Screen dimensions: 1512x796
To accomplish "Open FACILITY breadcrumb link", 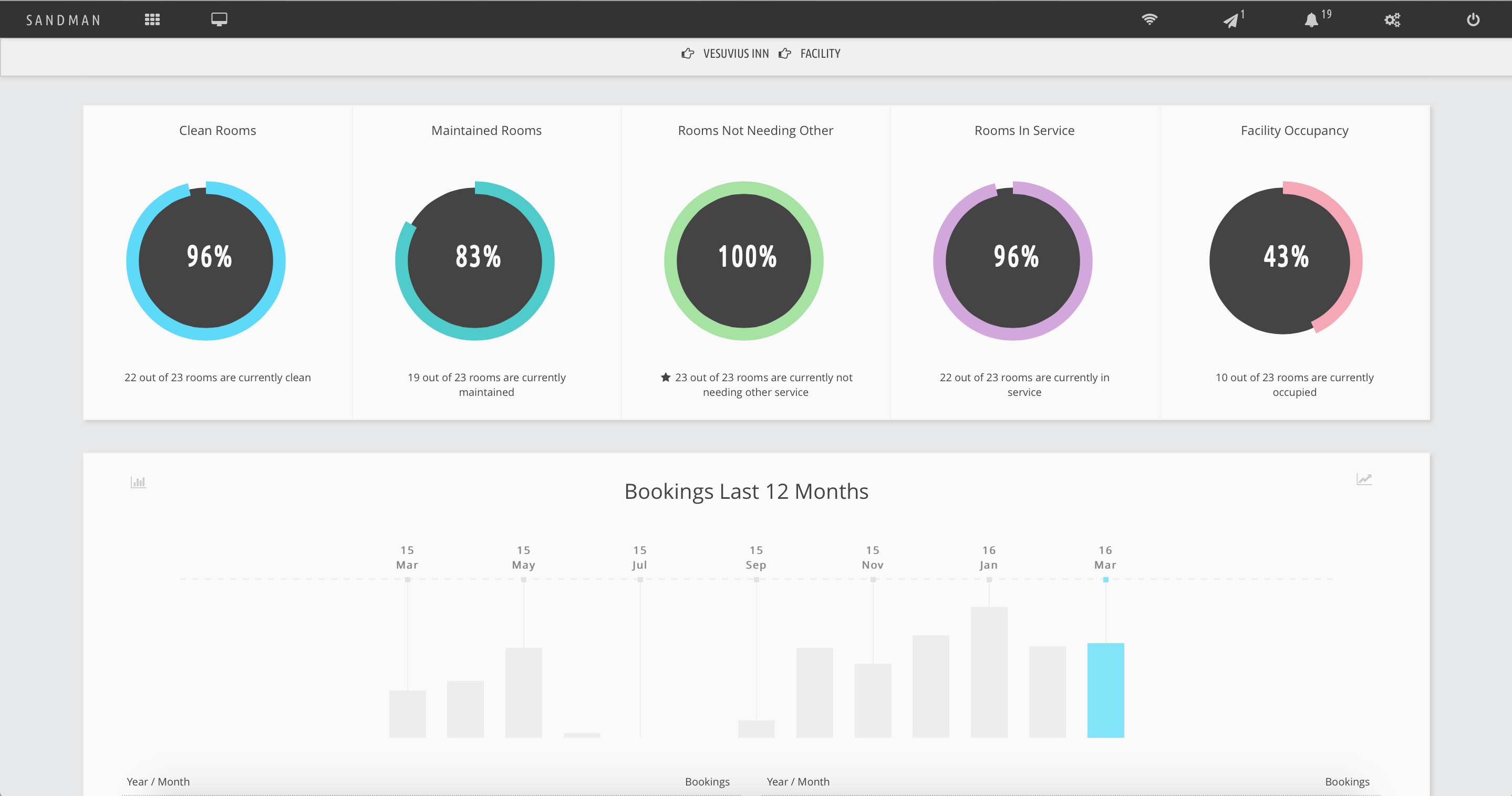I will [821, 54].
